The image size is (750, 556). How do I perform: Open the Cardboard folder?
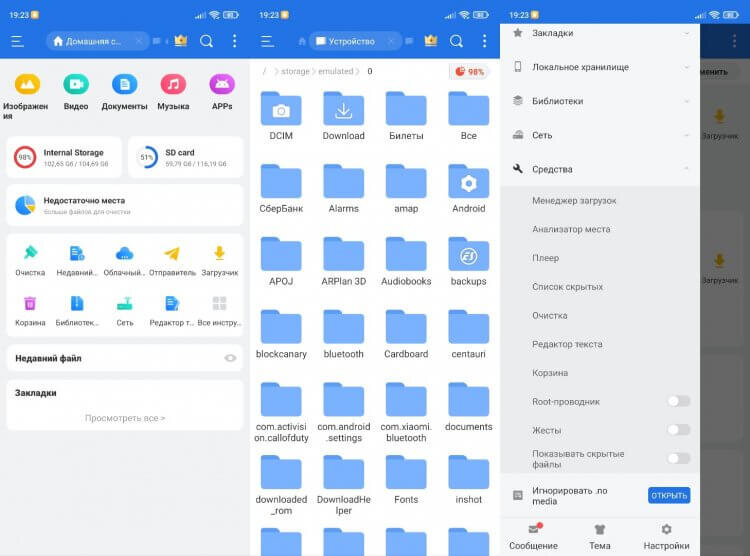(406, 333)
